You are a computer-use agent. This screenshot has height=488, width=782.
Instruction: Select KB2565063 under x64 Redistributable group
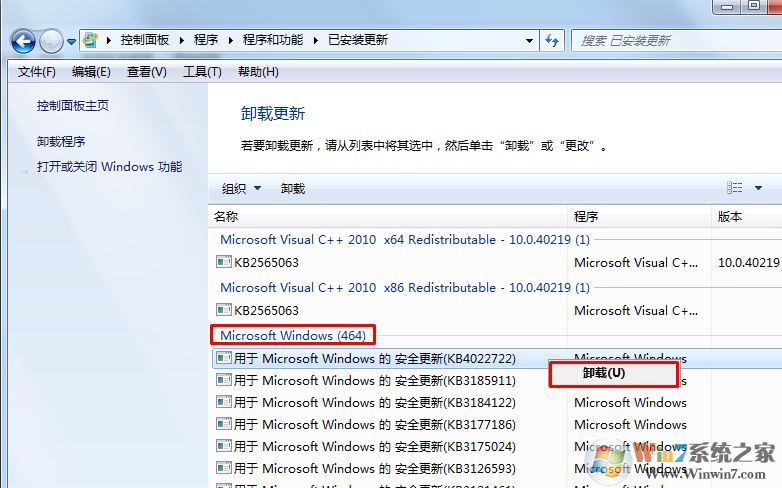266,262
